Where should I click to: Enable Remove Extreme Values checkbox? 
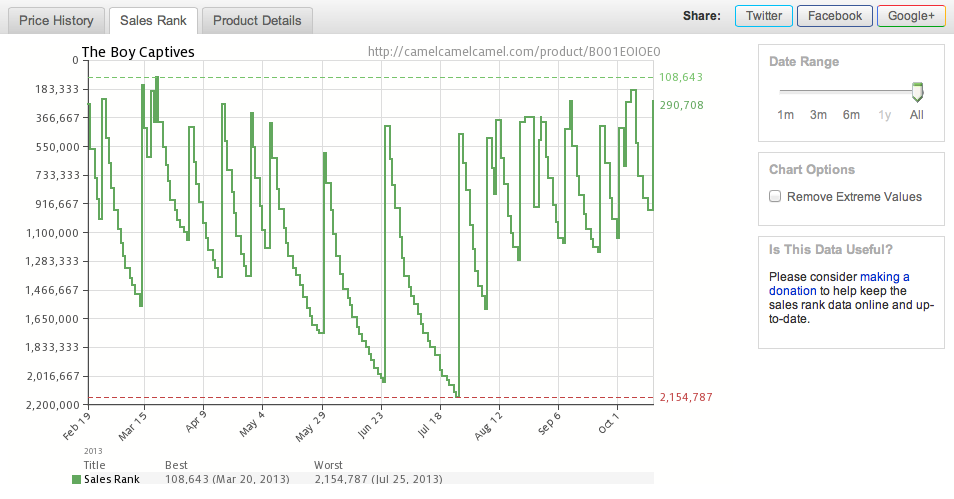click(775, 196)
